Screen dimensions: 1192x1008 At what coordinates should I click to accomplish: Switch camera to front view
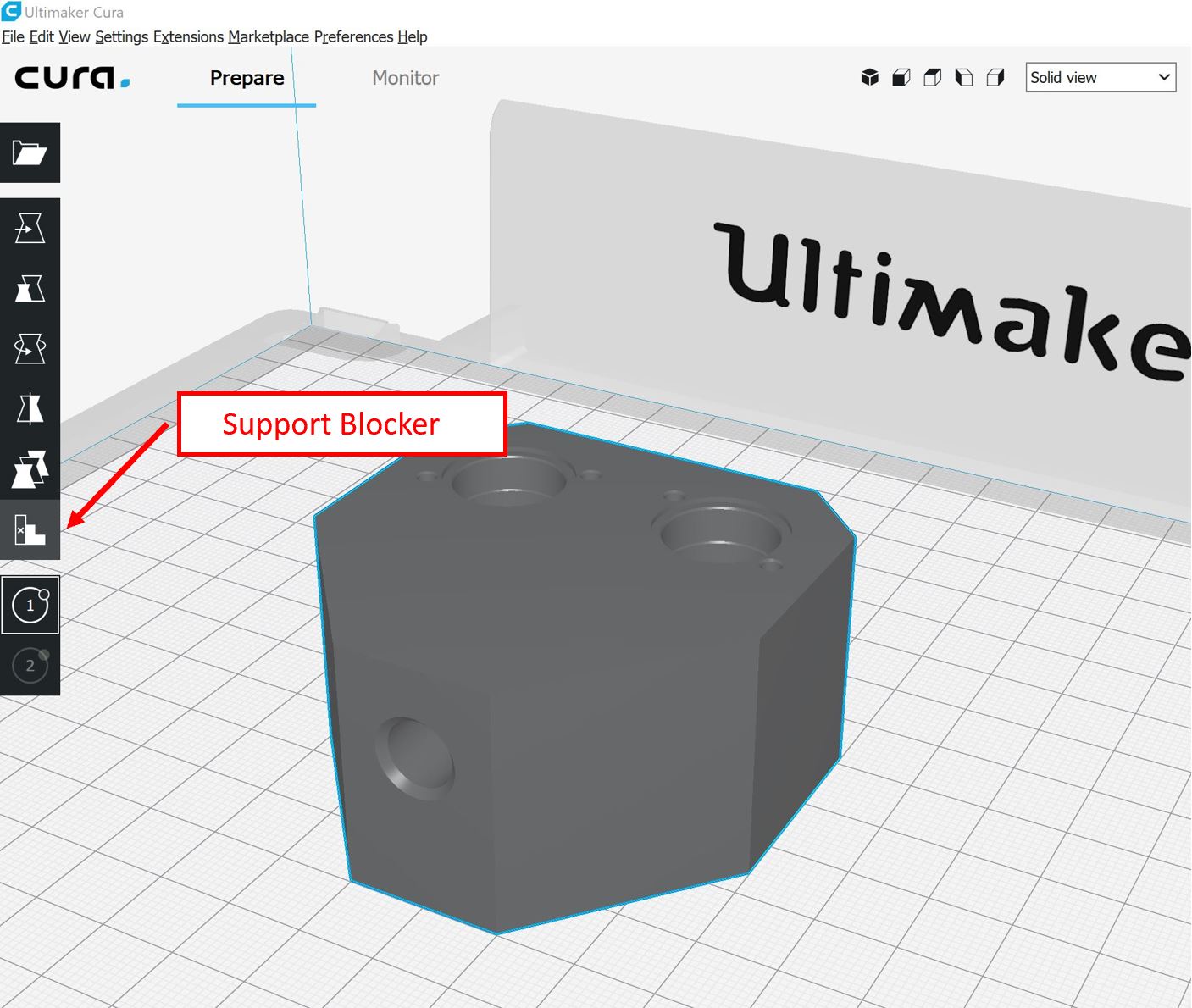point(901,78)
